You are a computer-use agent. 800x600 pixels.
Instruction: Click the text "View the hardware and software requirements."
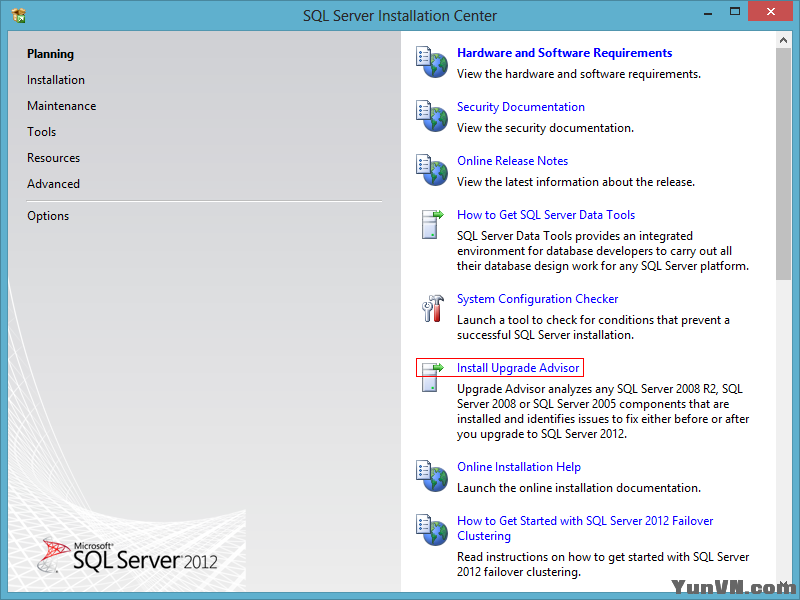coord(579,74)
